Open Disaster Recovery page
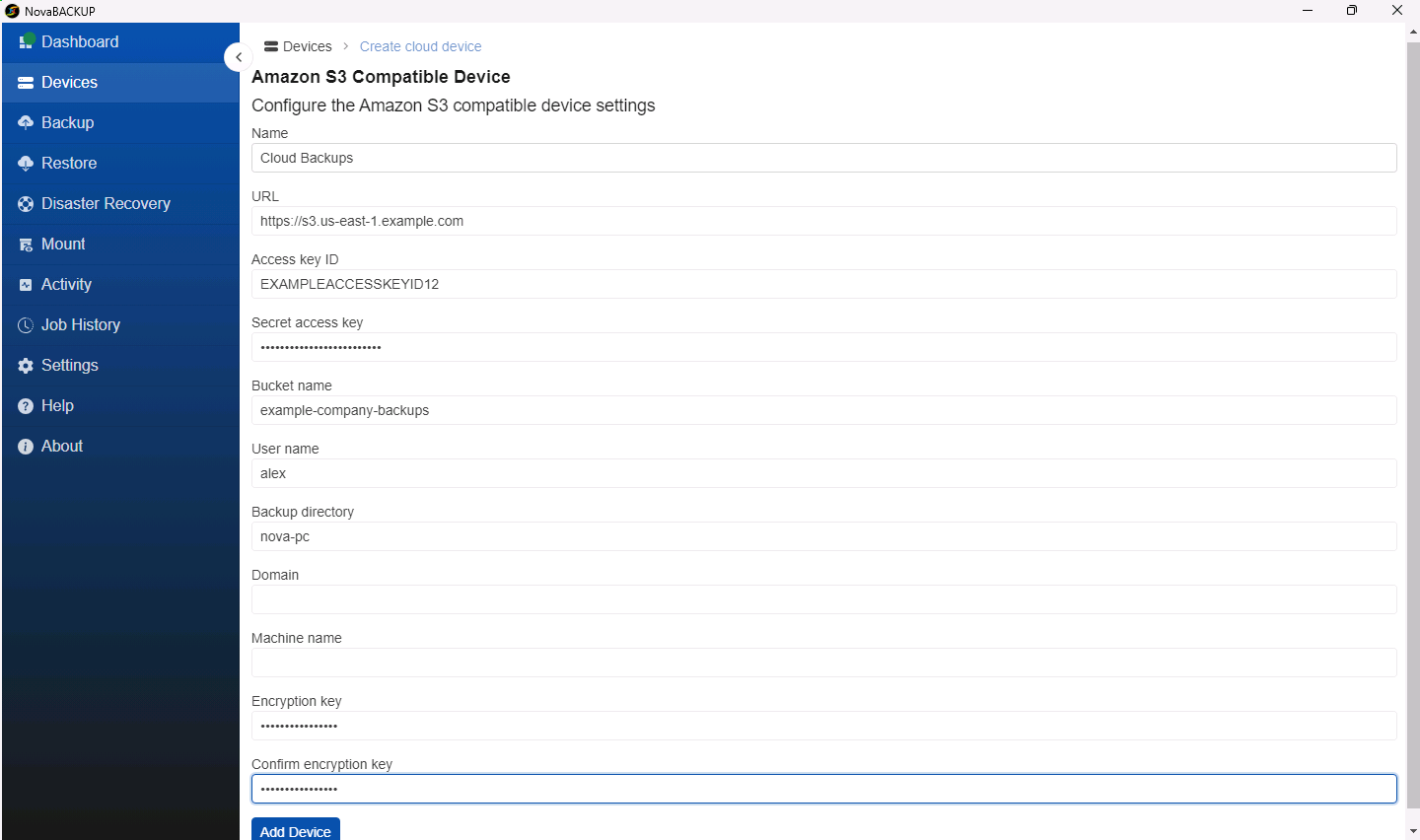 (120, 204)
